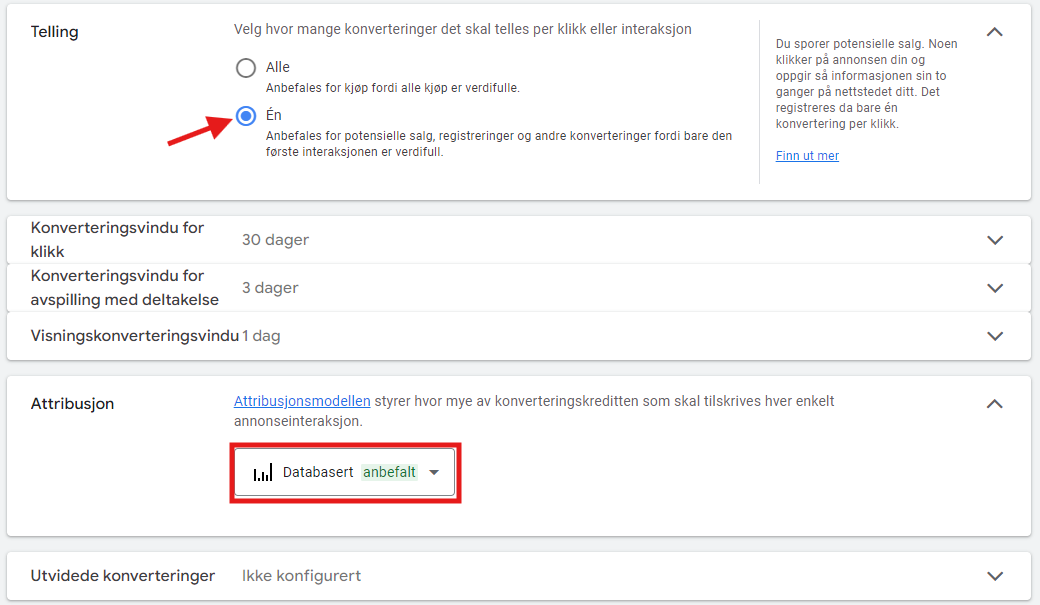Click the bar chart icon beside Databasert

pos(263,473)
